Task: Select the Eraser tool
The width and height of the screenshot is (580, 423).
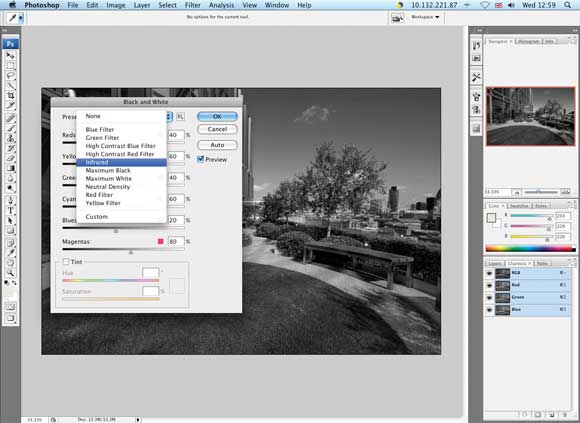Action: (10, 158)
